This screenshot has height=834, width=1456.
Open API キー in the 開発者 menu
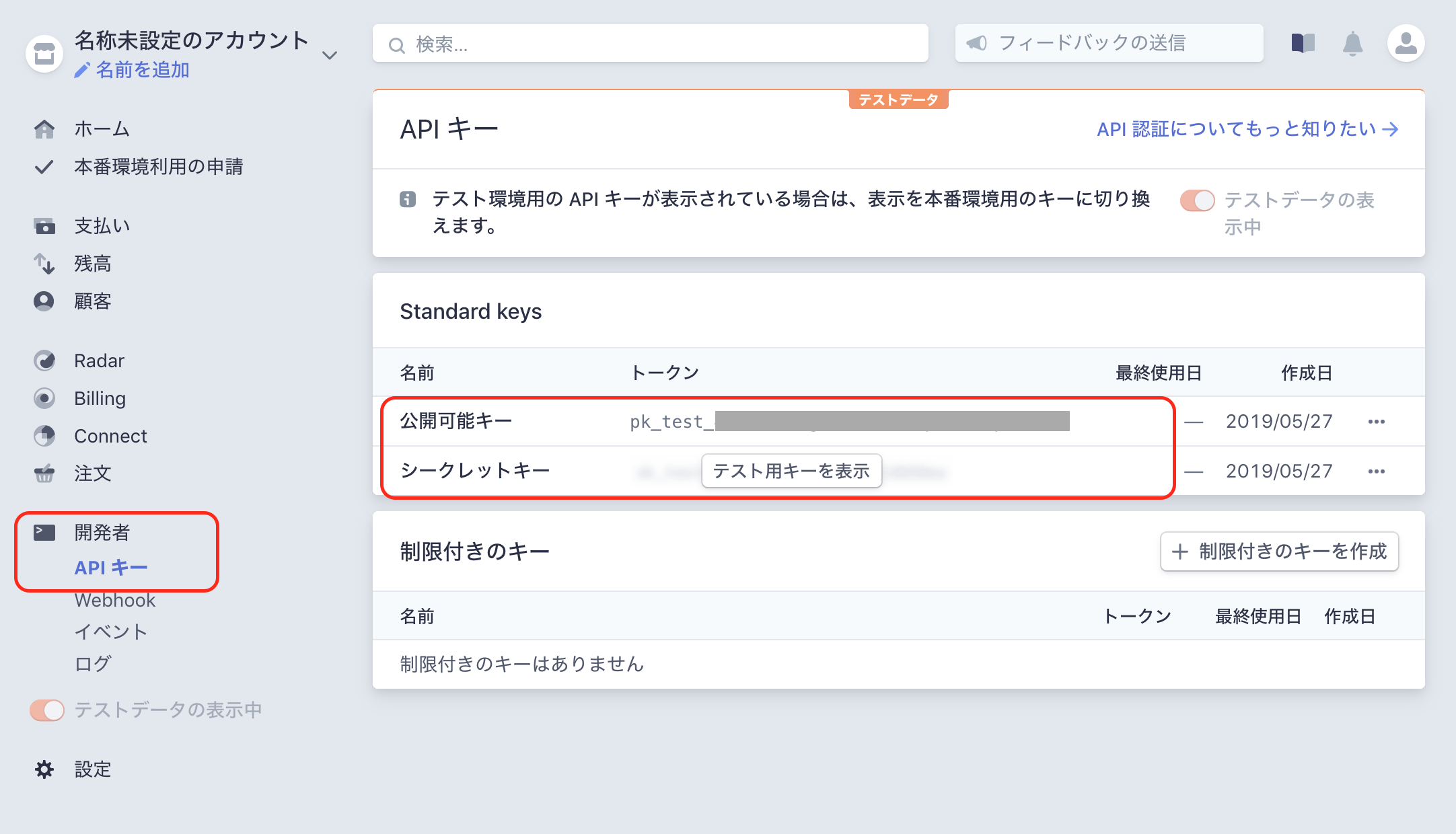click(111, 567)
